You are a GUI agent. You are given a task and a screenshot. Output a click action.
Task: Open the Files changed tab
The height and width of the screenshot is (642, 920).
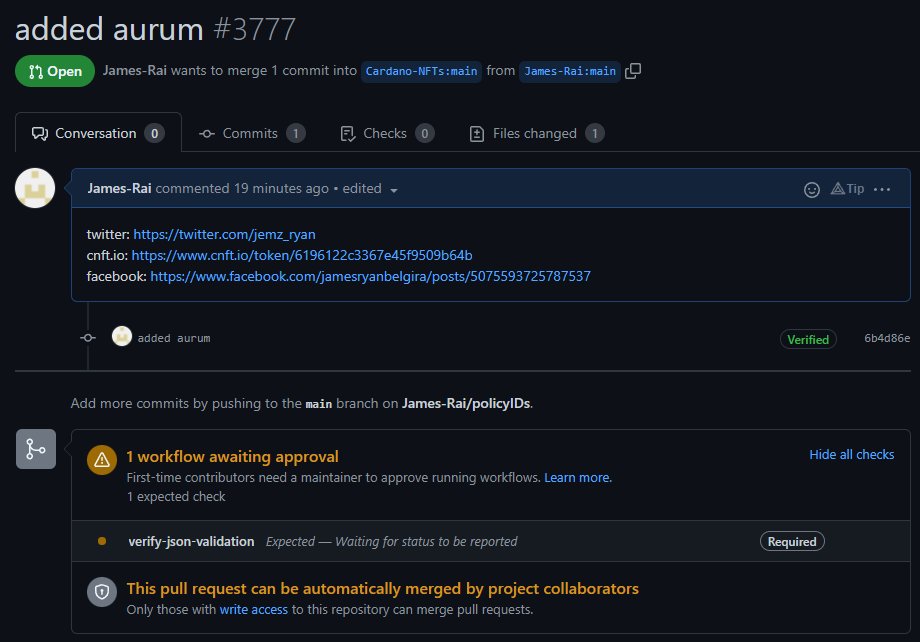[x=537, y=133]
